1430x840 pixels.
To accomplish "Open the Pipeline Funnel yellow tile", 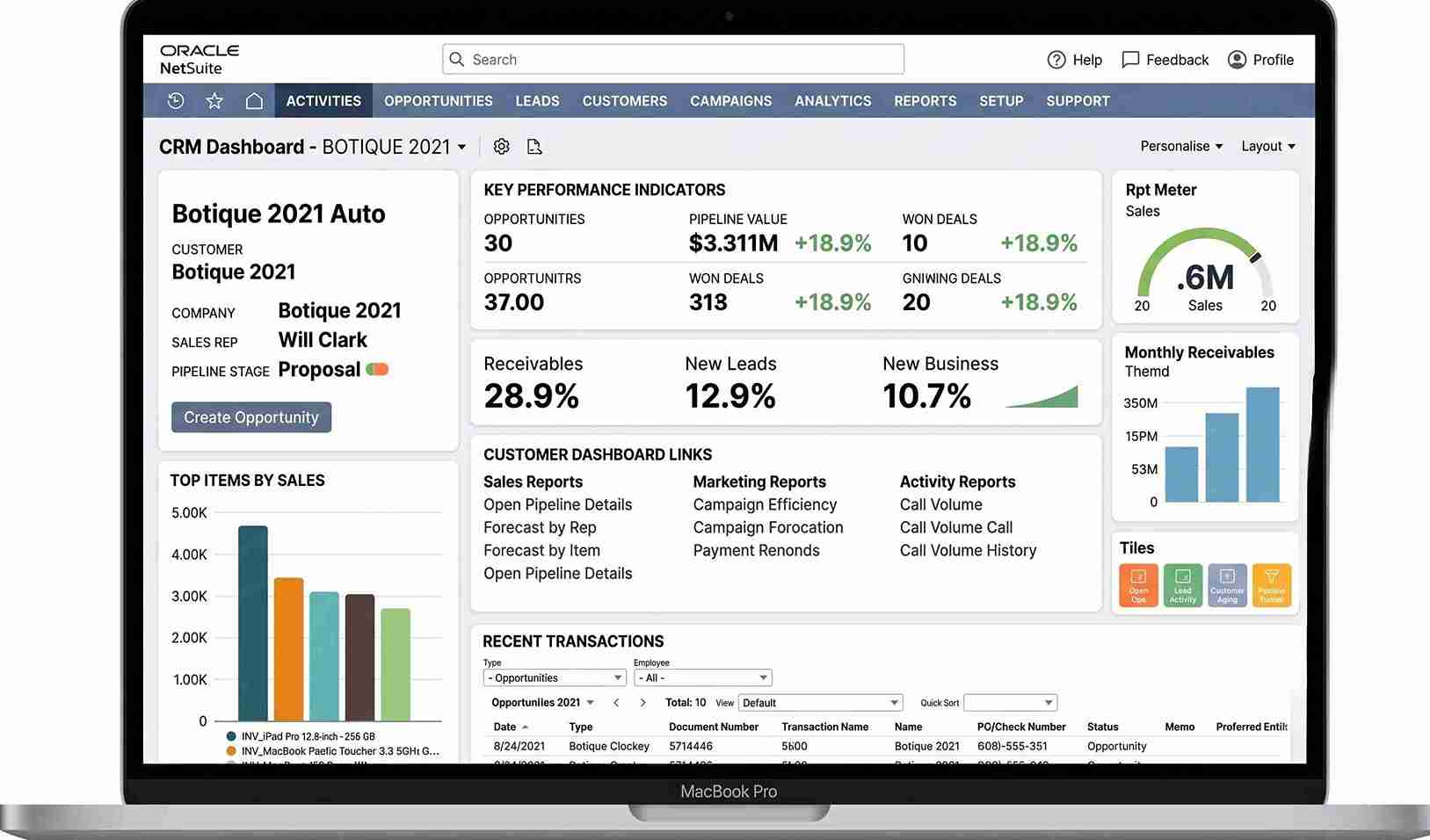I will tap(1272, 585).
